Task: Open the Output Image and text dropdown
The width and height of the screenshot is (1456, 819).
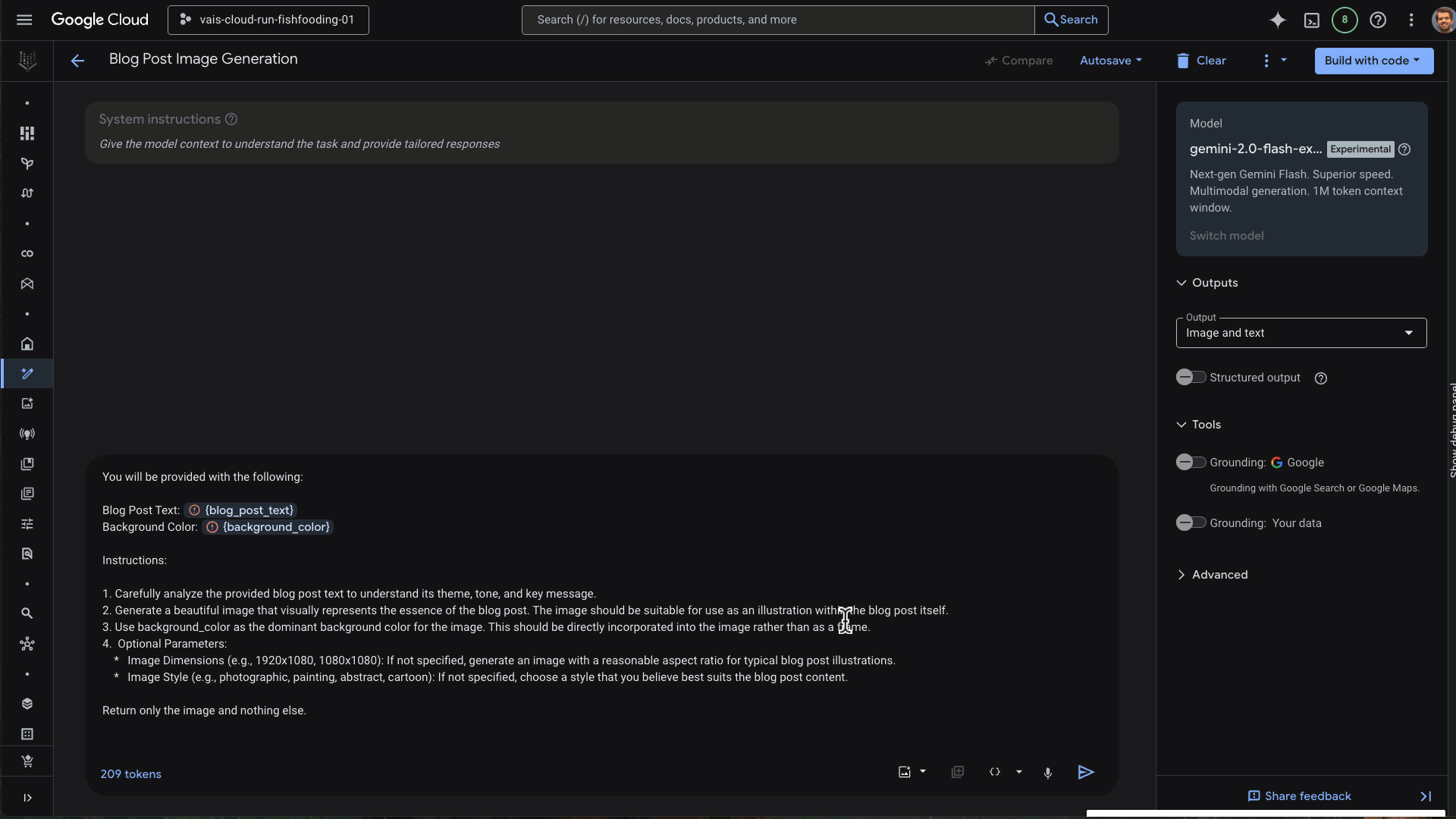Action: pyautogui.click(x=1301, y=333)
